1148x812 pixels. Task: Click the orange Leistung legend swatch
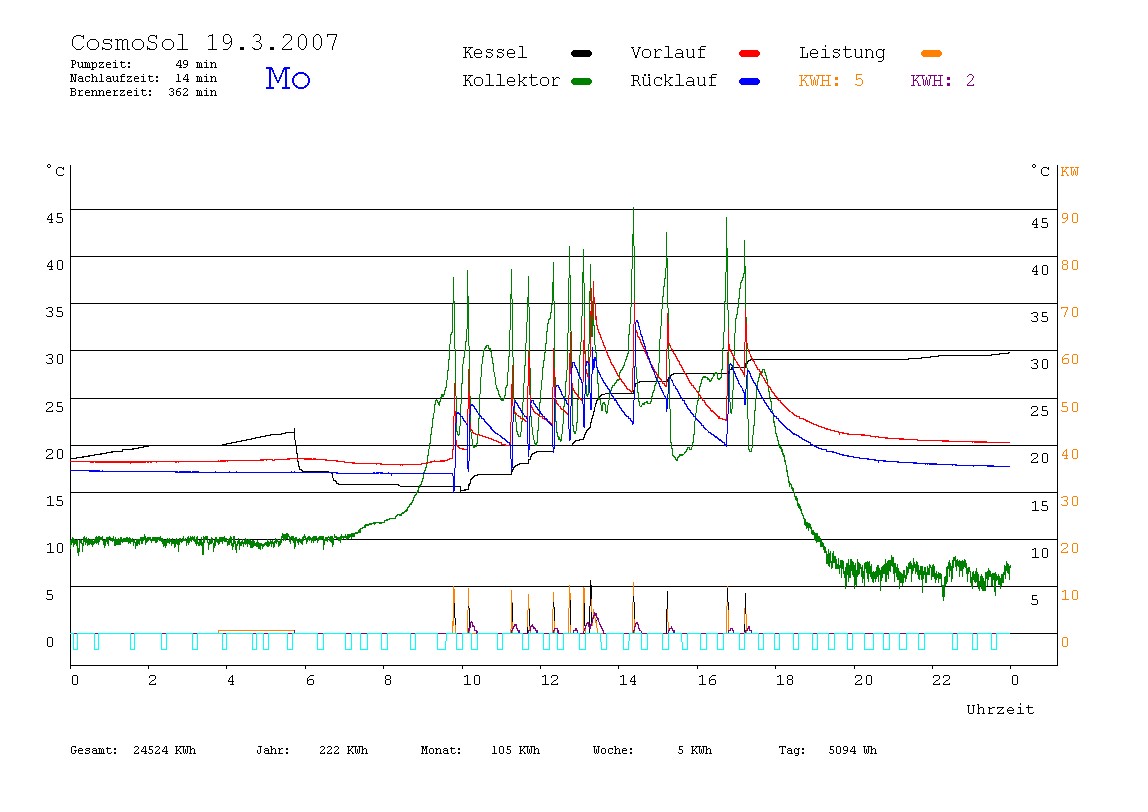pos(931,53)
